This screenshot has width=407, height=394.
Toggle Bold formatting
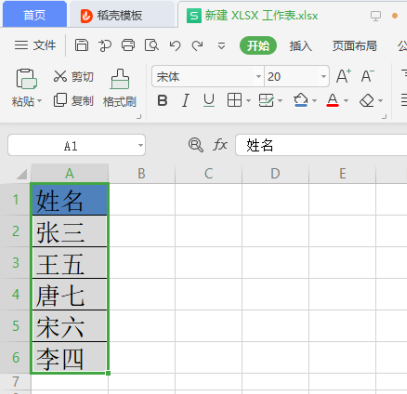click(162, 100)
